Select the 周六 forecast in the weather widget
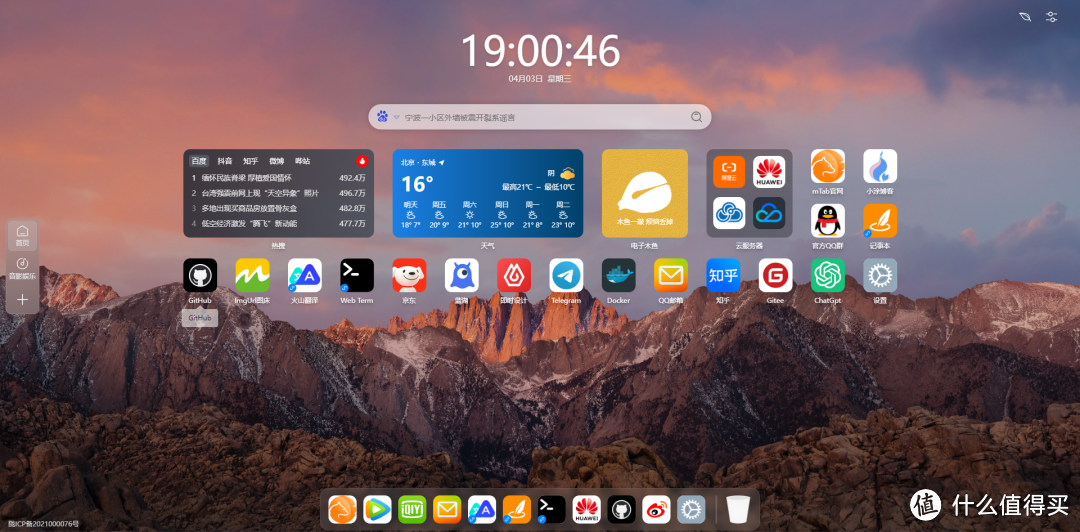 [470, 214]
